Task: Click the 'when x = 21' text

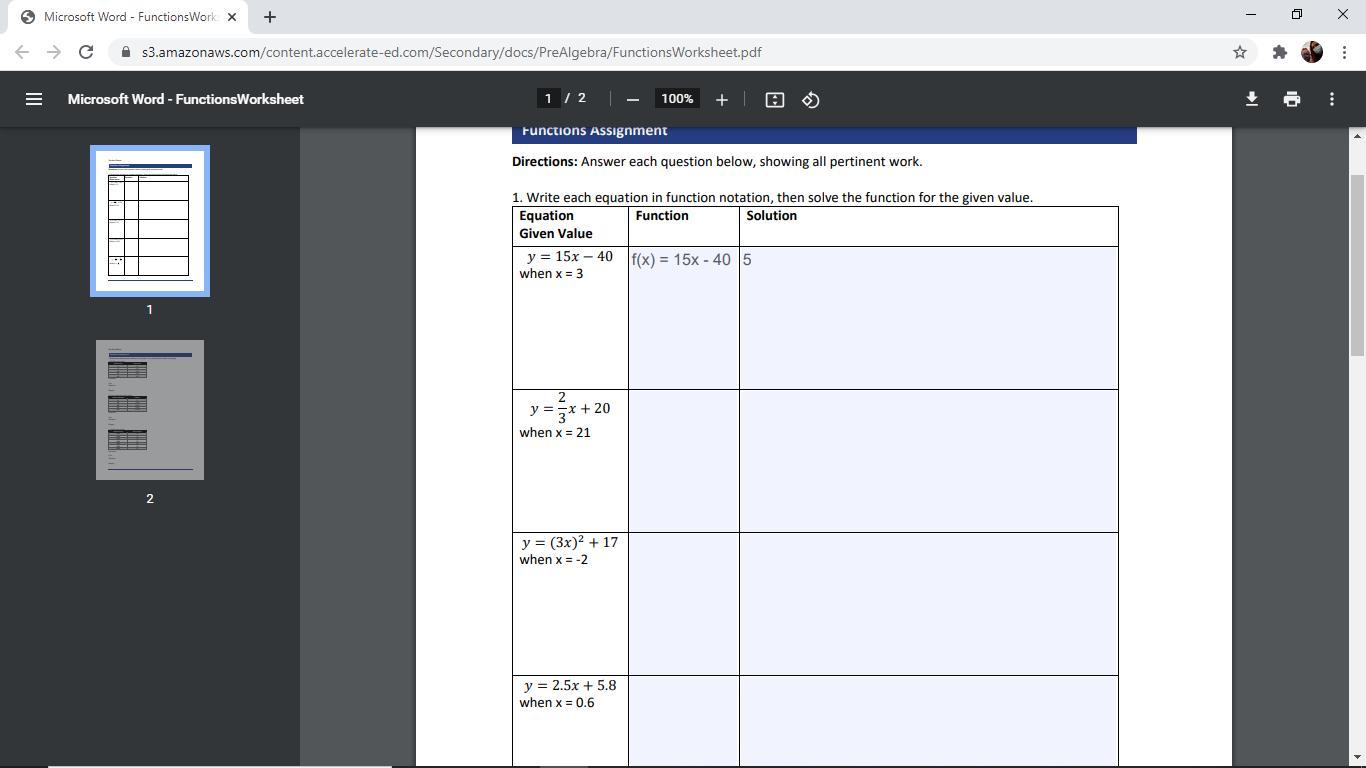Action: tap(555, 433)
